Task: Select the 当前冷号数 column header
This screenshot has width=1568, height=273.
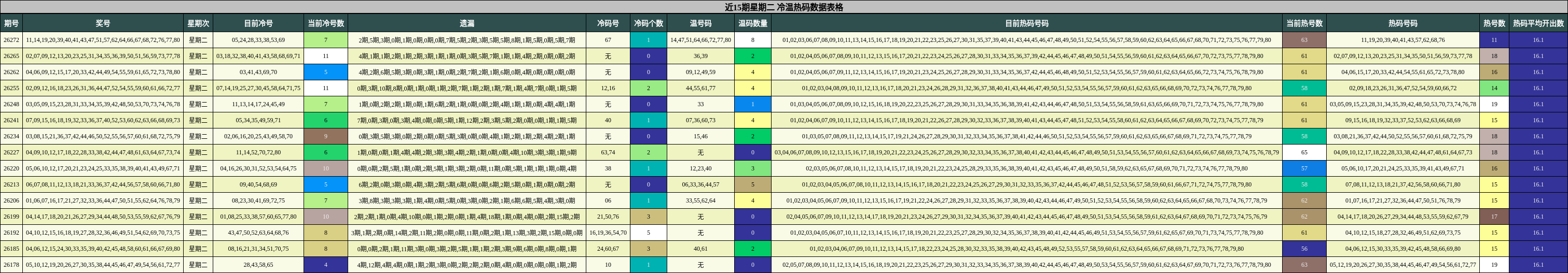Action: 326,23
